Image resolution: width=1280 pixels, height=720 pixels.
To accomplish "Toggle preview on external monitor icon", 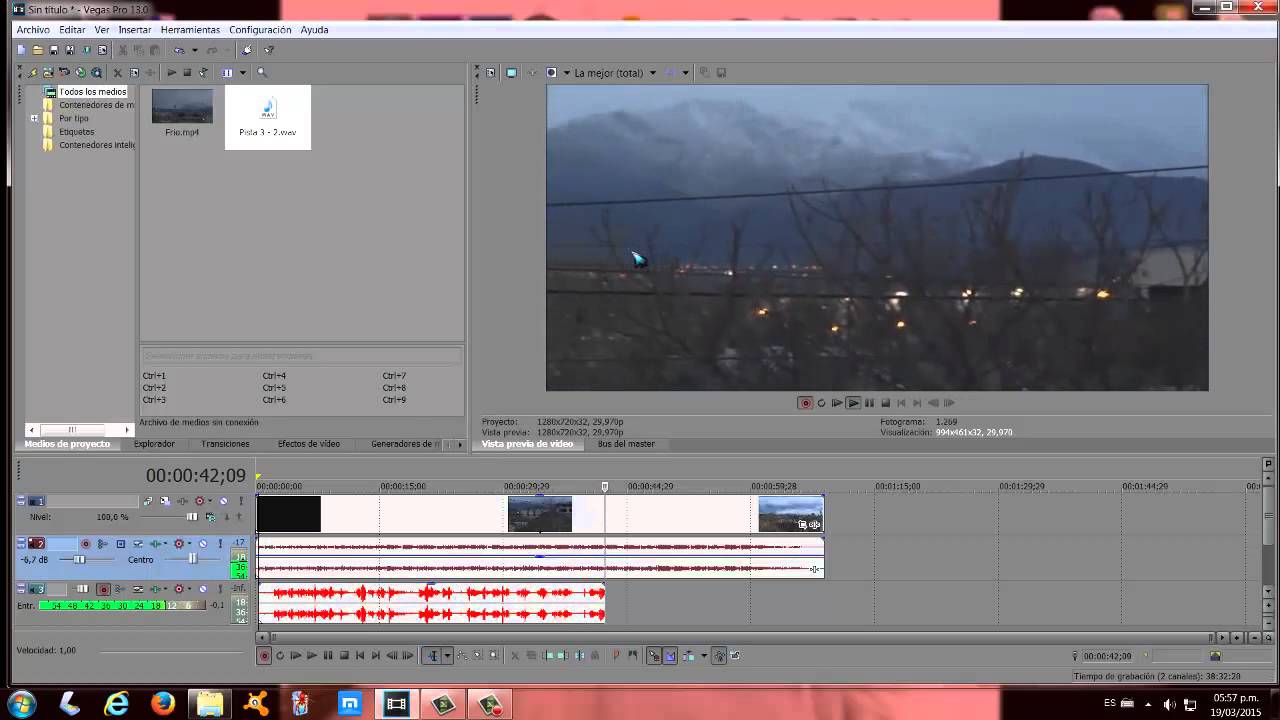I will click(x=511, y=73).
